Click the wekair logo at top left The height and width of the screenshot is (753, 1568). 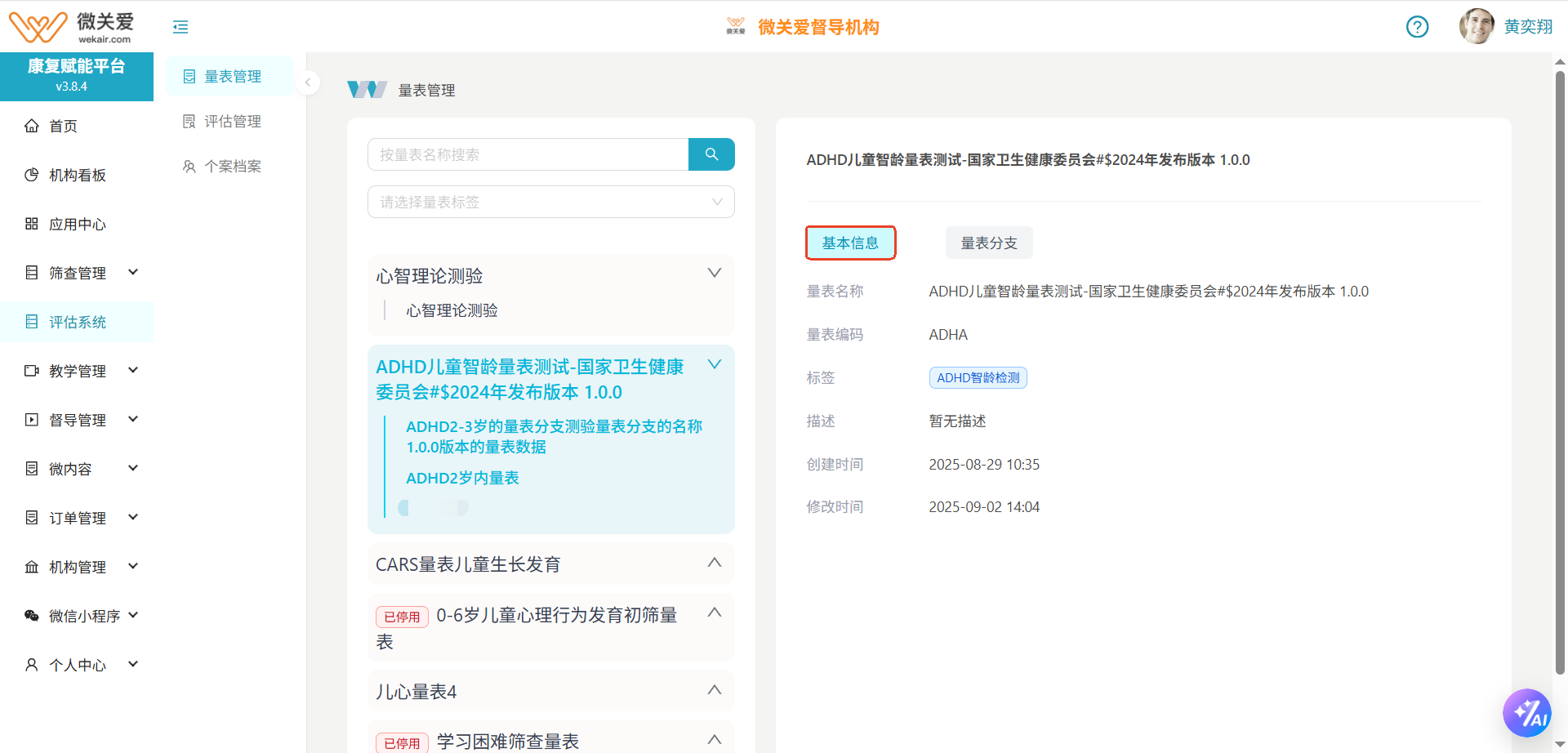tap(71, 27)
